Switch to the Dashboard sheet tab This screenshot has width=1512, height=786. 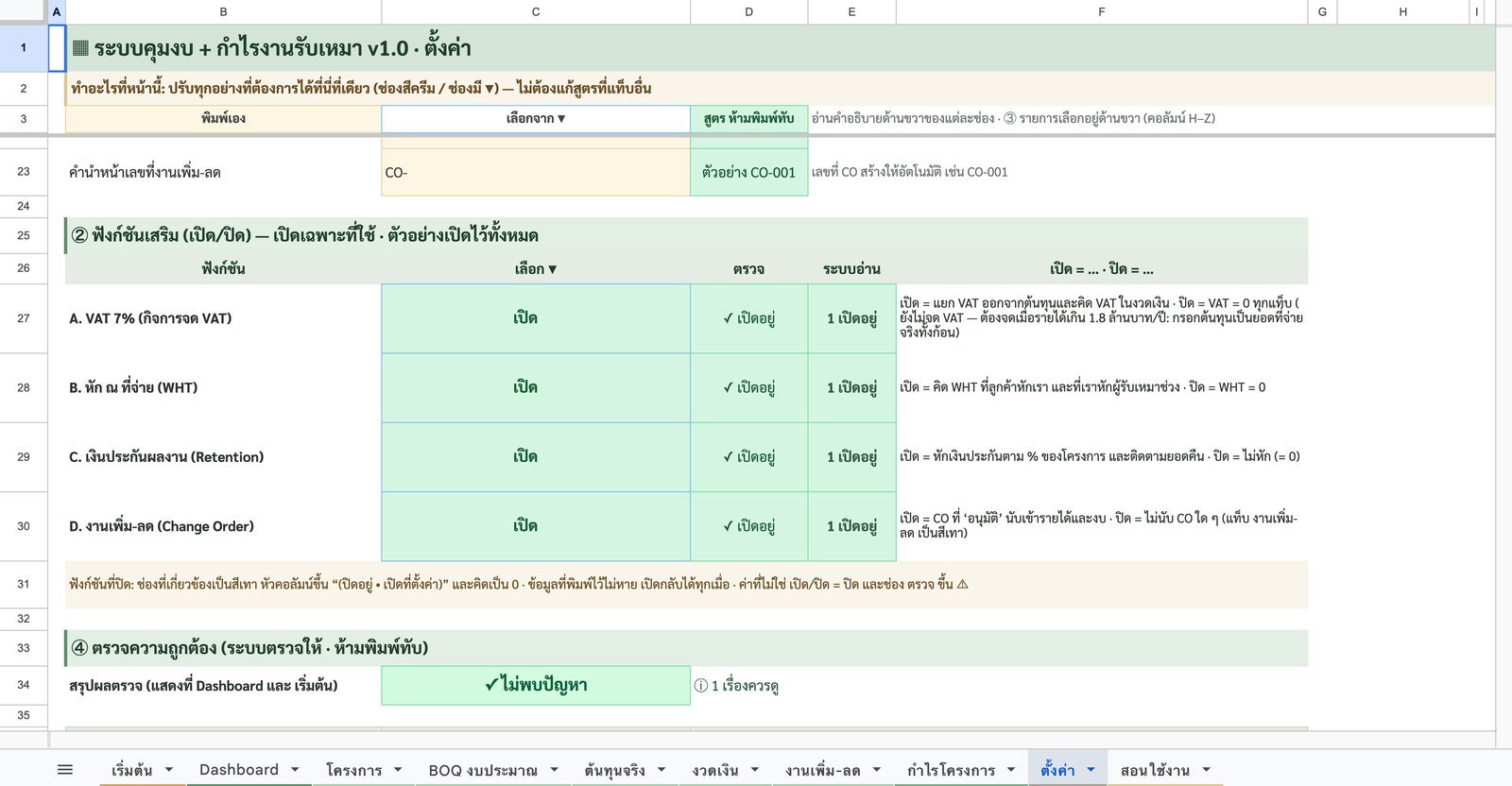[x=239, y=770]
